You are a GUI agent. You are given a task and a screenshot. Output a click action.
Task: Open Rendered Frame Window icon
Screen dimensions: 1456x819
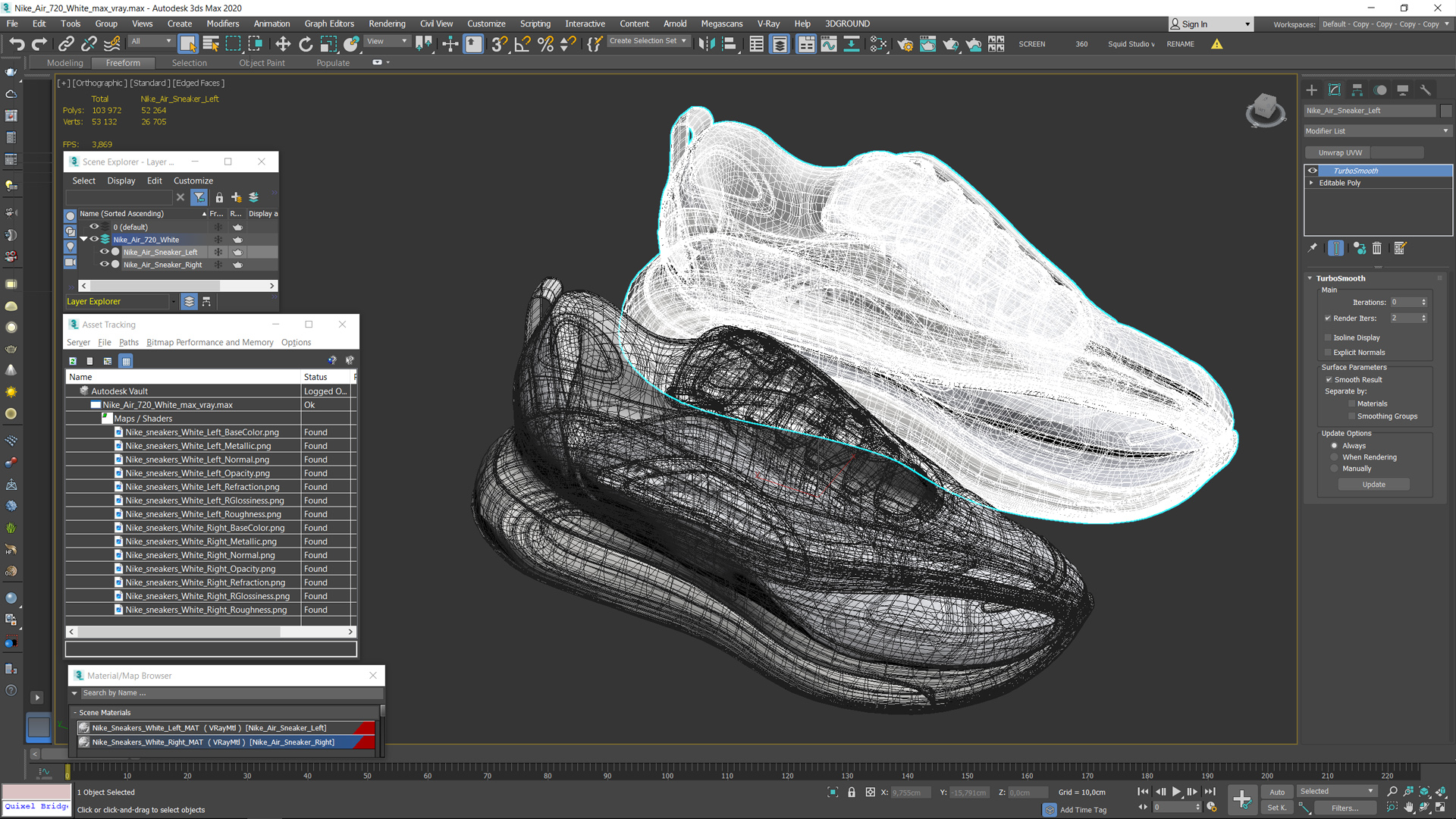pos(927,44)
